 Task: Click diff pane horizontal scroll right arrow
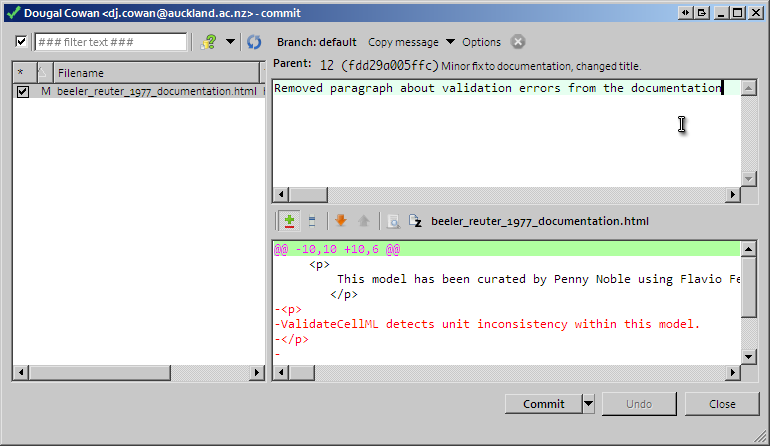coord(733,373)
